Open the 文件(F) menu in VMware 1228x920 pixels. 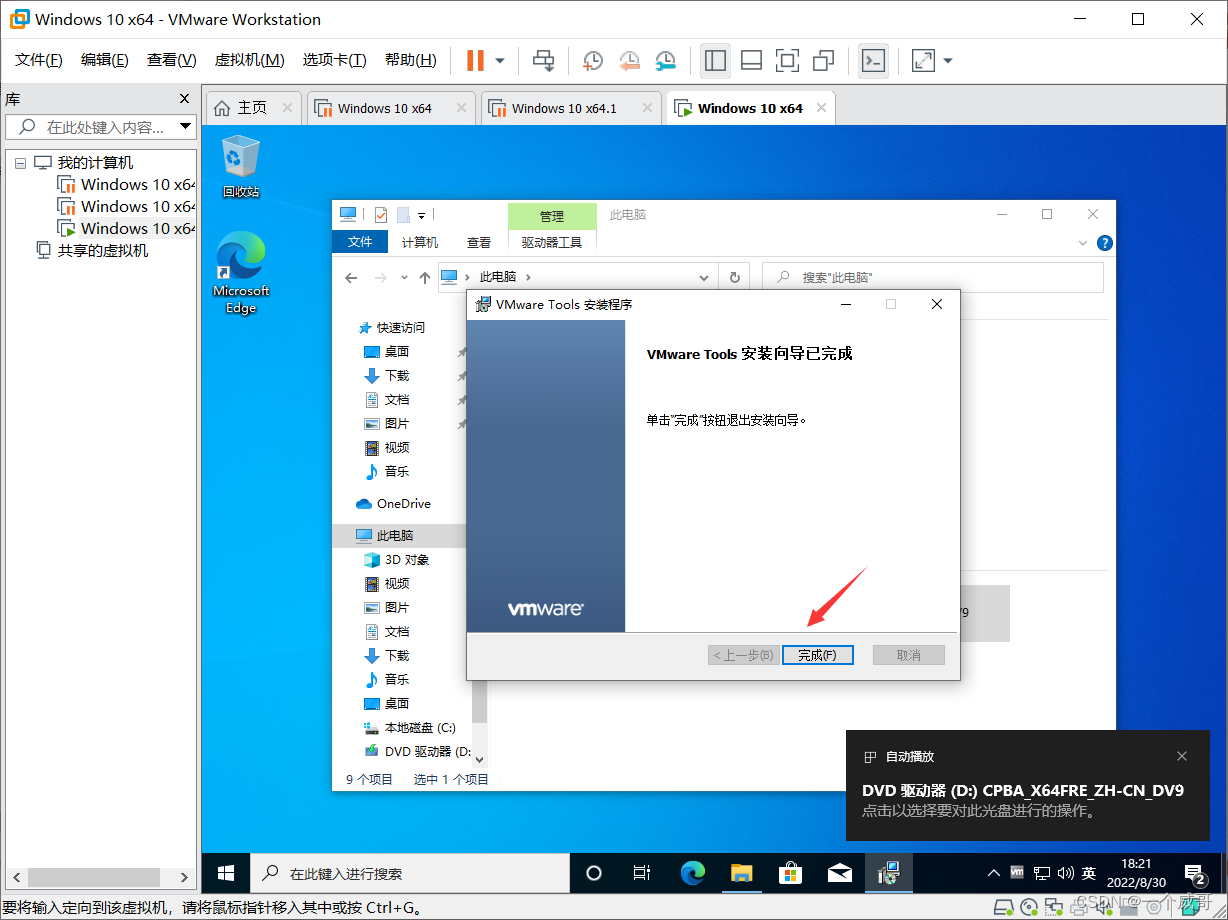(x=39, y=60)
